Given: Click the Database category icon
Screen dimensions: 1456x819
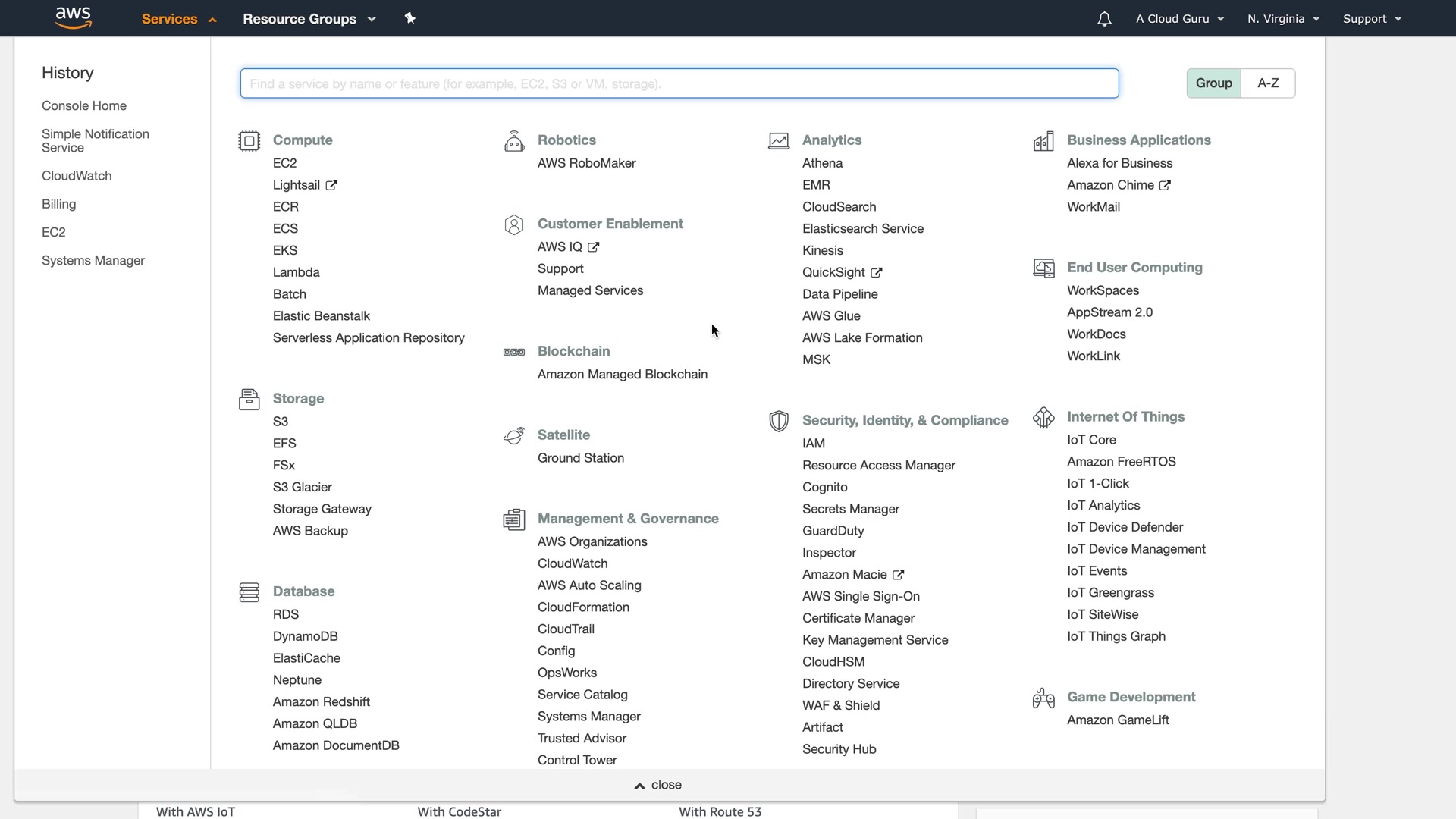Looking at the screenshot, I should coord(249,592).
